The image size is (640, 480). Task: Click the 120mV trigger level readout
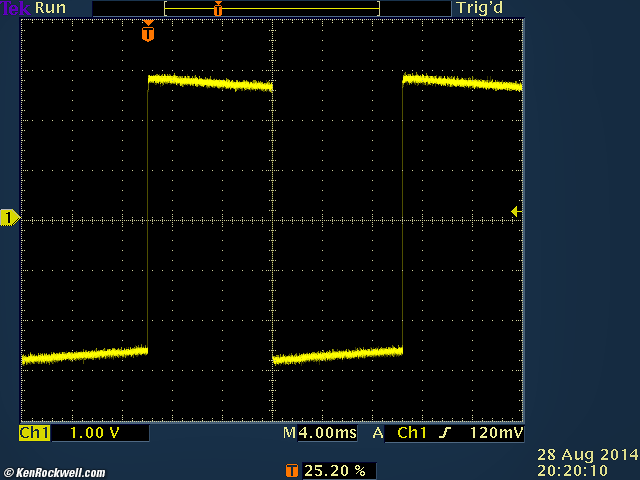point(496,433)
